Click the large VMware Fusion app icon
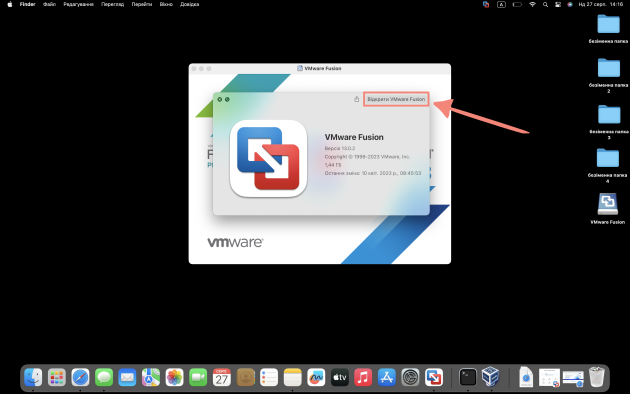630x394 pixels. coord(268,159)
